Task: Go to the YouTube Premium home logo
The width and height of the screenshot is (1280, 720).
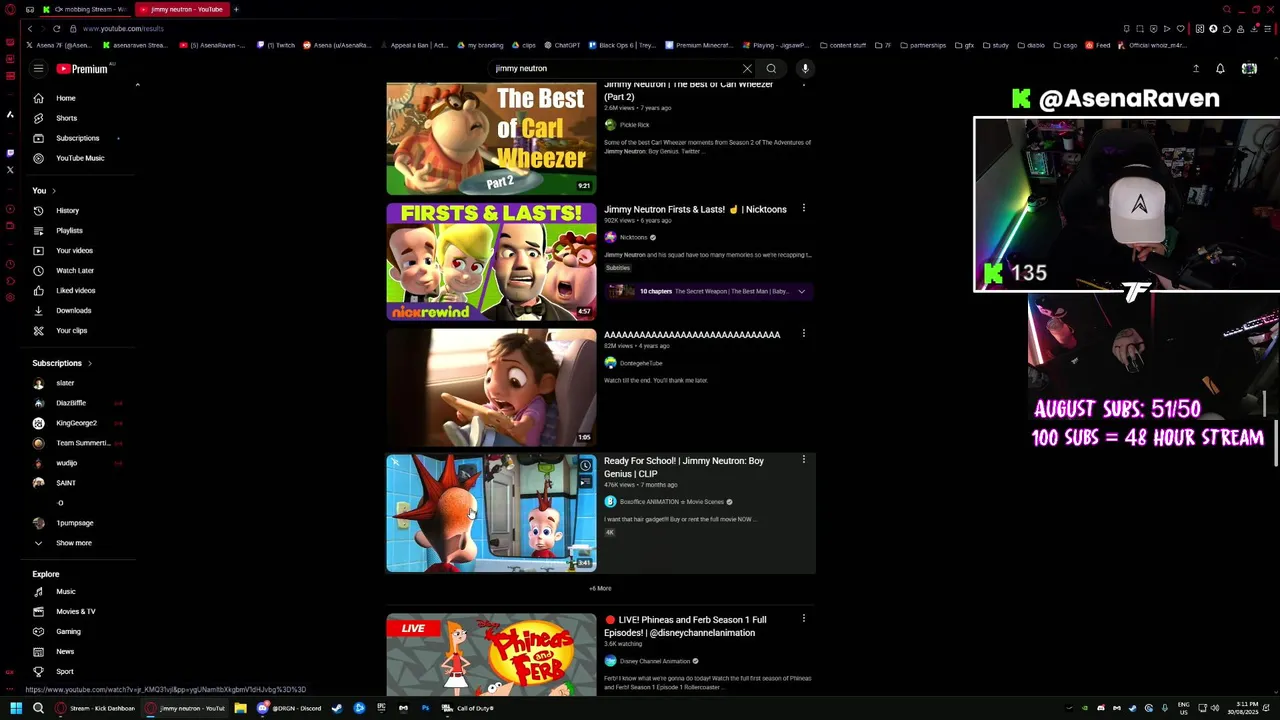Action: pos(84,69)
